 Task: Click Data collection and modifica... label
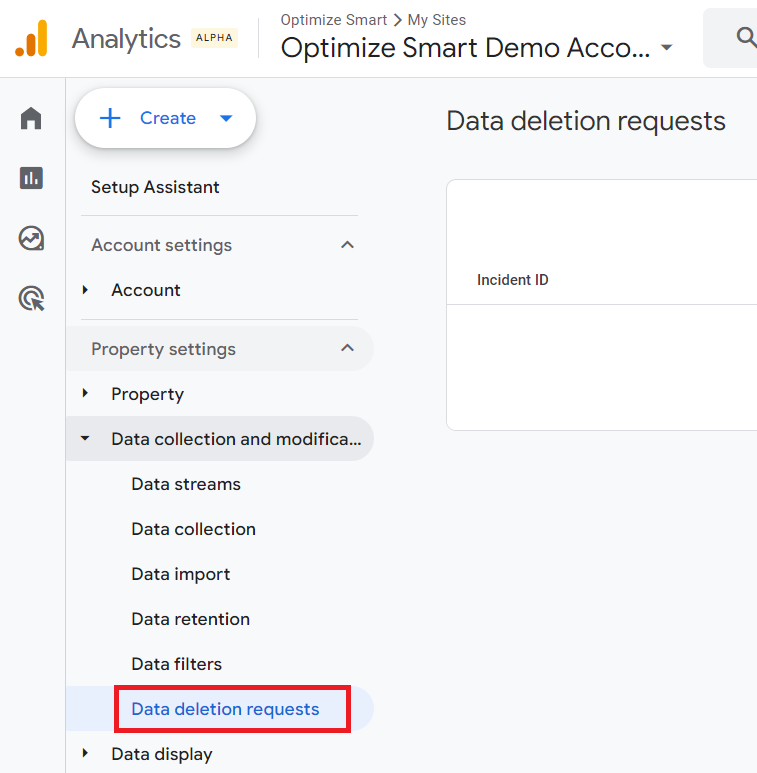pos(236,439)
